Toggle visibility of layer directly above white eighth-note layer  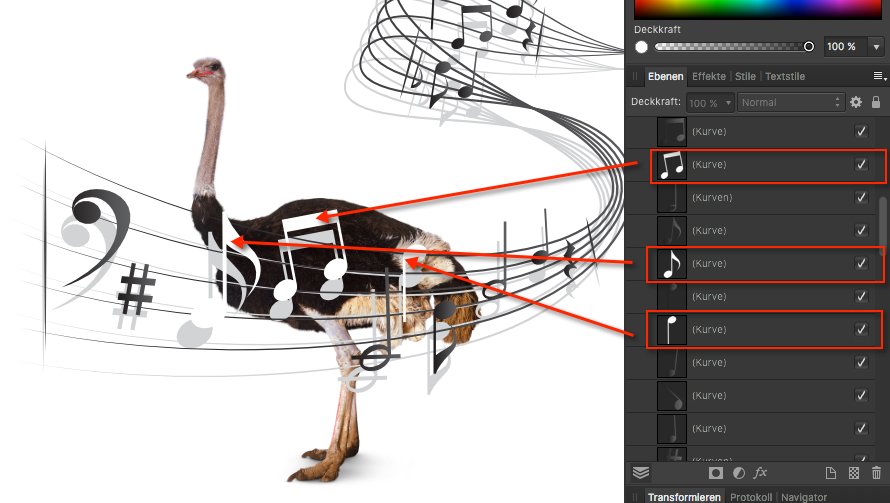(x=862, y=230)
